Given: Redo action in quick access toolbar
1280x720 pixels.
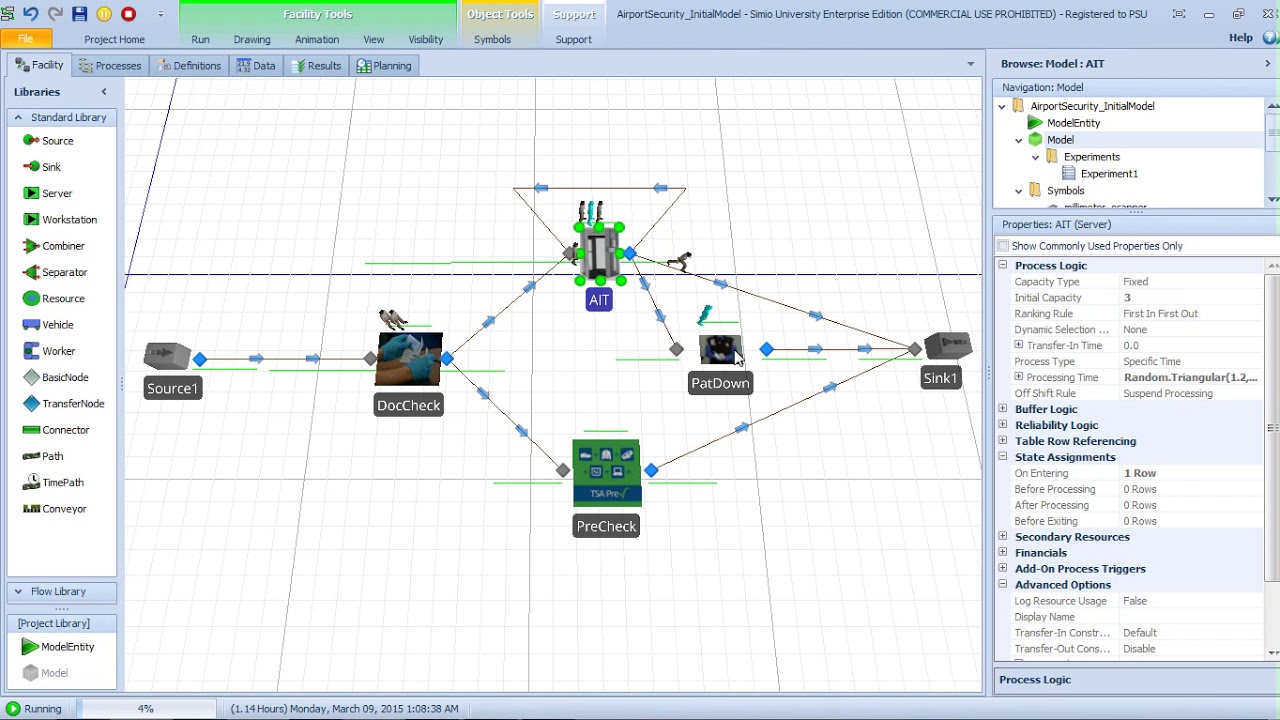Looking at the screenshot, I should pyautogui.click(x=55, y=14).
